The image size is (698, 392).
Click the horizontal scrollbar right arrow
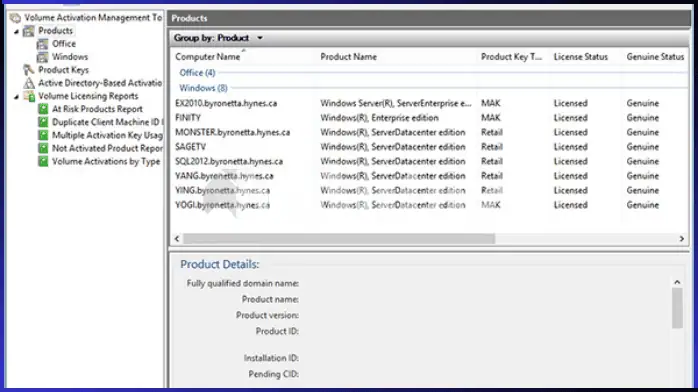682,239
